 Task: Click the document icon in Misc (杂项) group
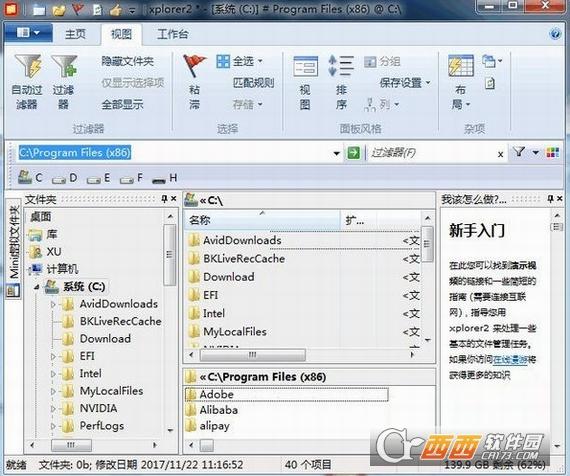[490, 84]
